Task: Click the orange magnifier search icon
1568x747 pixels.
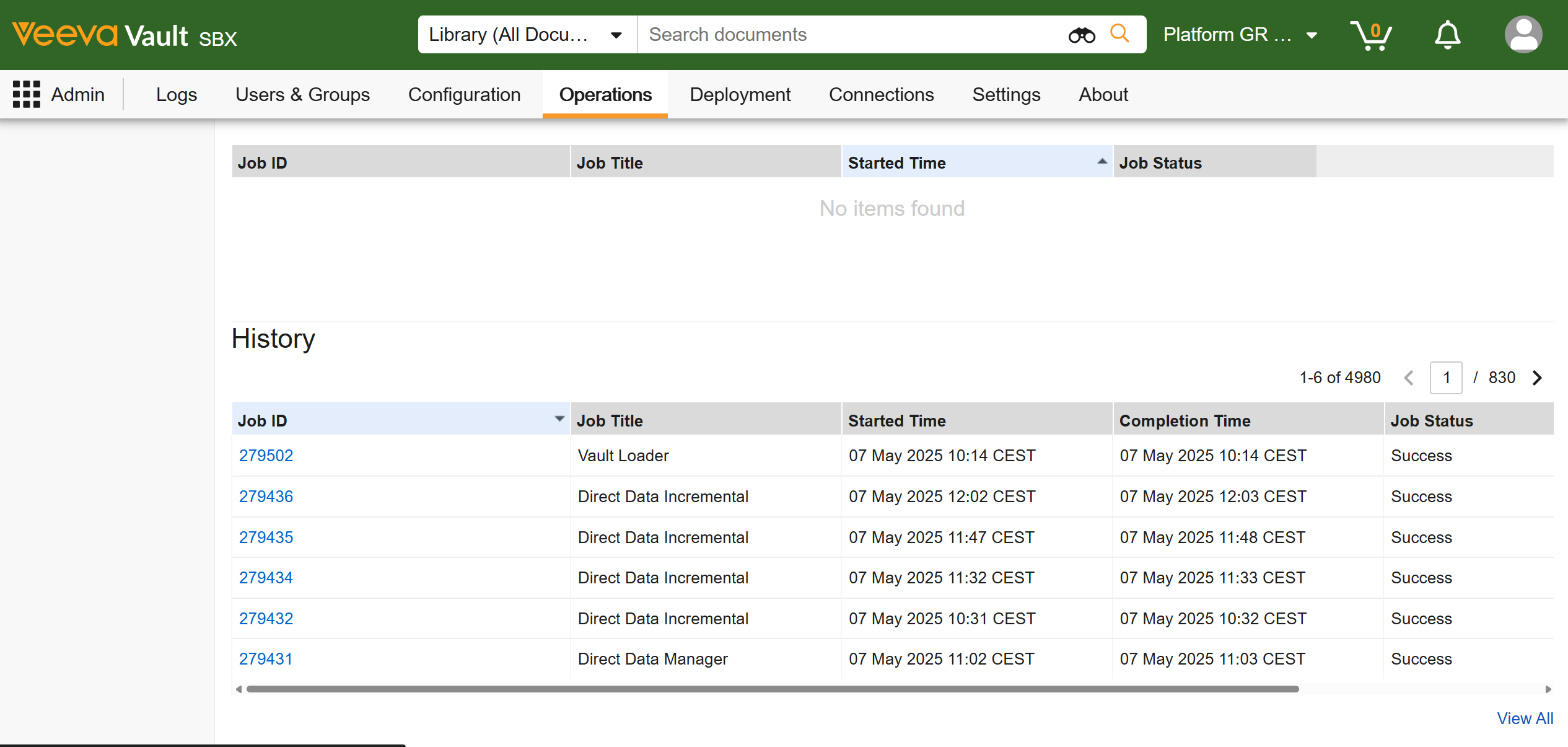Action: [x=1119, y=33]
